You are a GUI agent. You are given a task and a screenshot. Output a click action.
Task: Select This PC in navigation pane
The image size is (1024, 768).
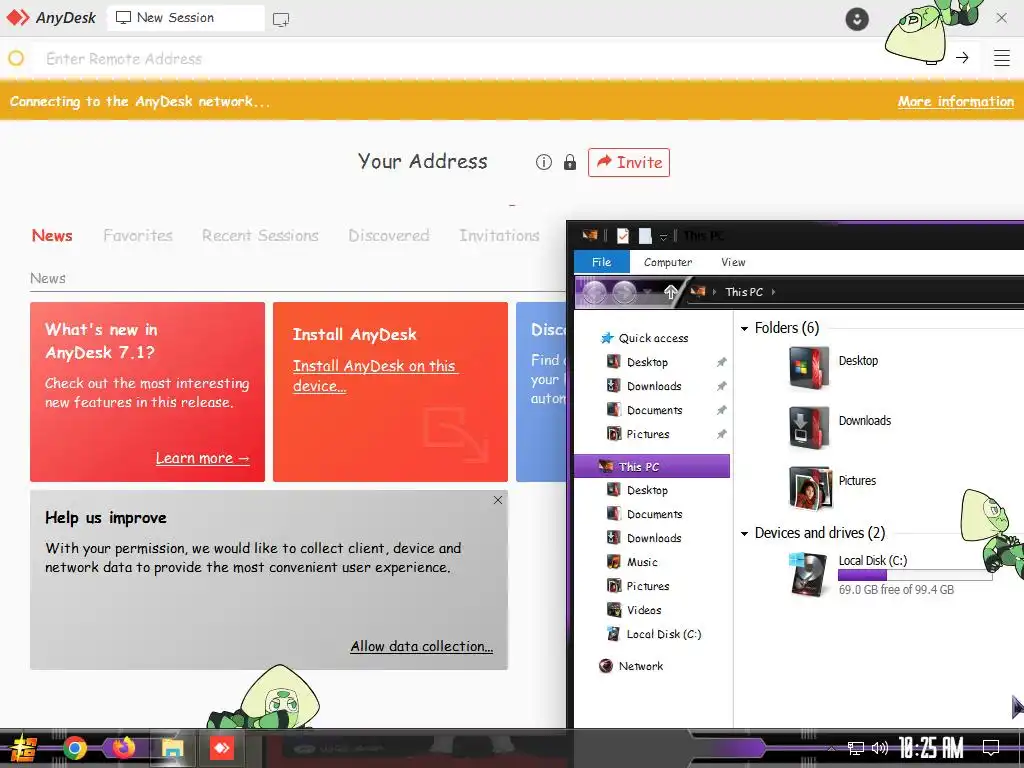pyautogui.click(x=652, y=466)
